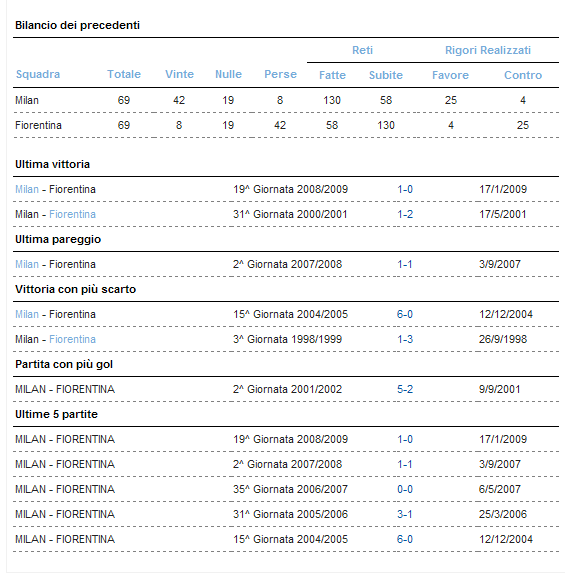
Task: Click '35^ Giornata 2006/2007' text
Action: point(290,489)
